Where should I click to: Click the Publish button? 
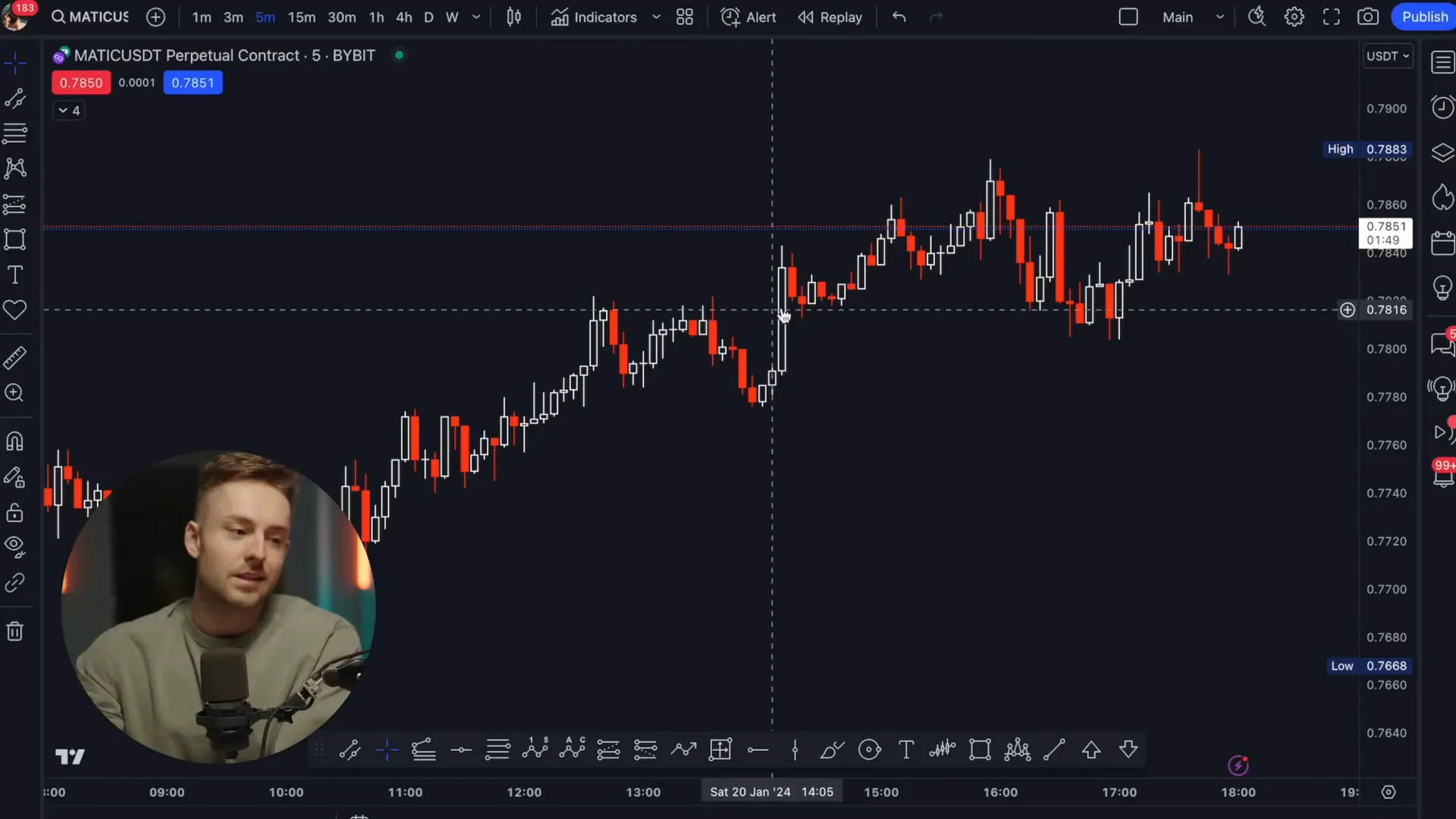click(1424, 17)
